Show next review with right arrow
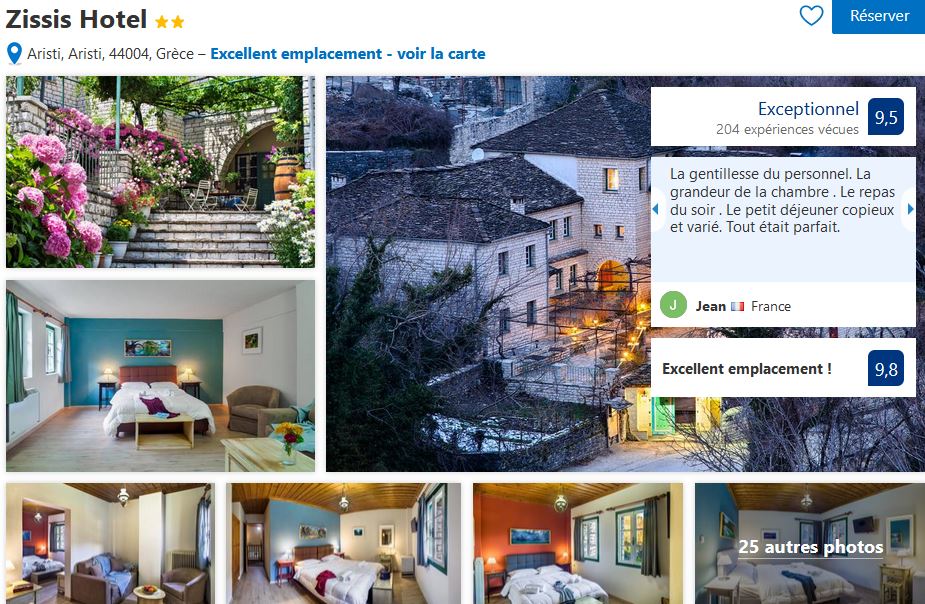 point(910,209)
